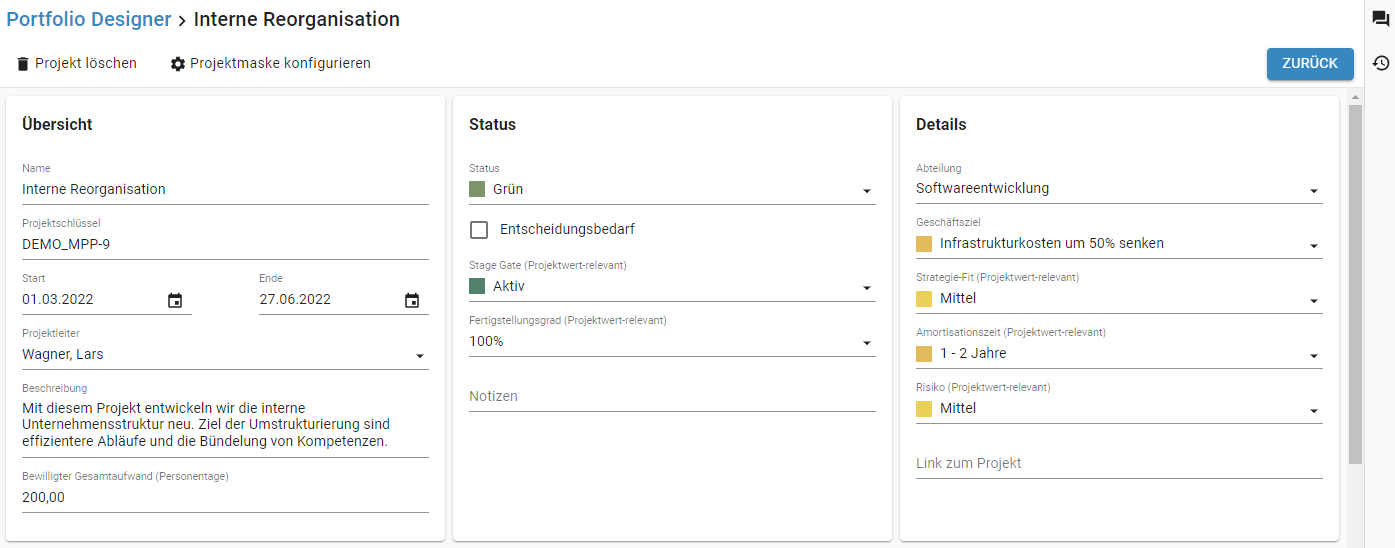Go to Portfolio Designer breadcrumb link

point(89,19)
